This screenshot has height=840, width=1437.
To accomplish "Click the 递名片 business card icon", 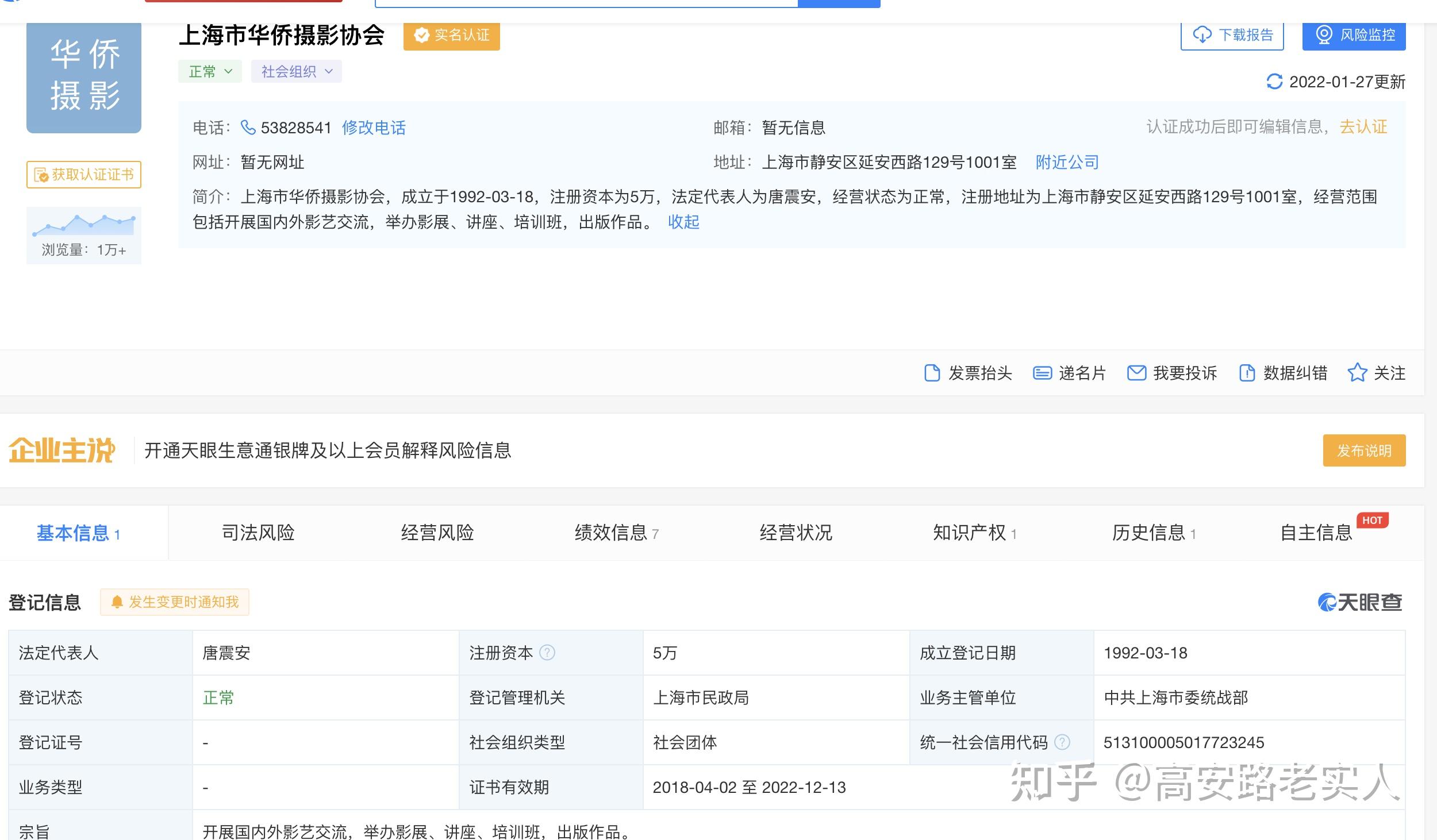I will pos(1042,373).
